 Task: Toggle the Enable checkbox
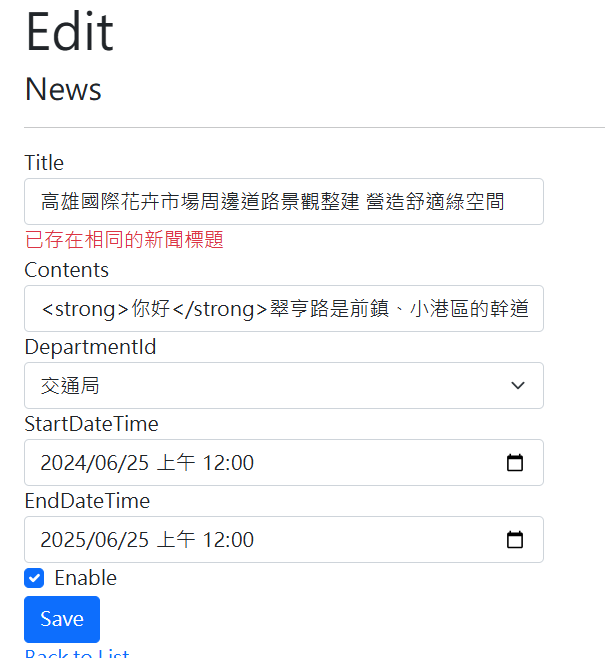pyautogui.click(x=34, y=578)
